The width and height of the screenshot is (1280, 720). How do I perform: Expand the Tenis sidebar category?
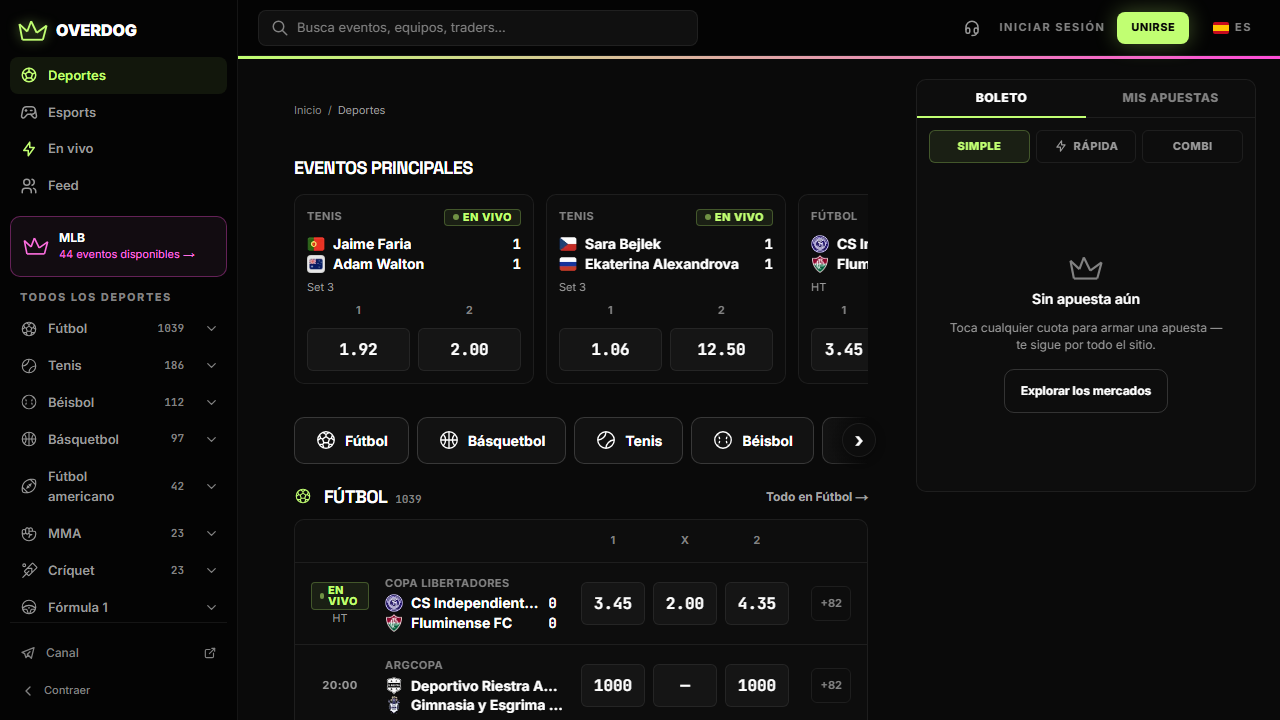click(211, 366)
